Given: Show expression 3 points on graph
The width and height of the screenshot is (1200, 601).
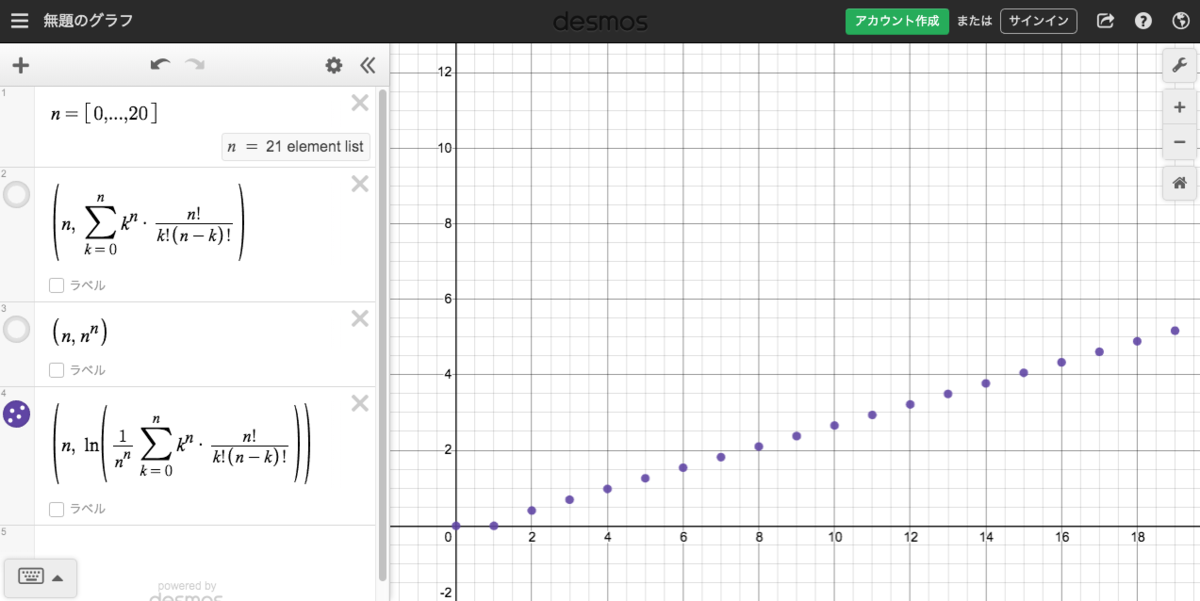Looking at the screenshot, I should coord(17,329).
